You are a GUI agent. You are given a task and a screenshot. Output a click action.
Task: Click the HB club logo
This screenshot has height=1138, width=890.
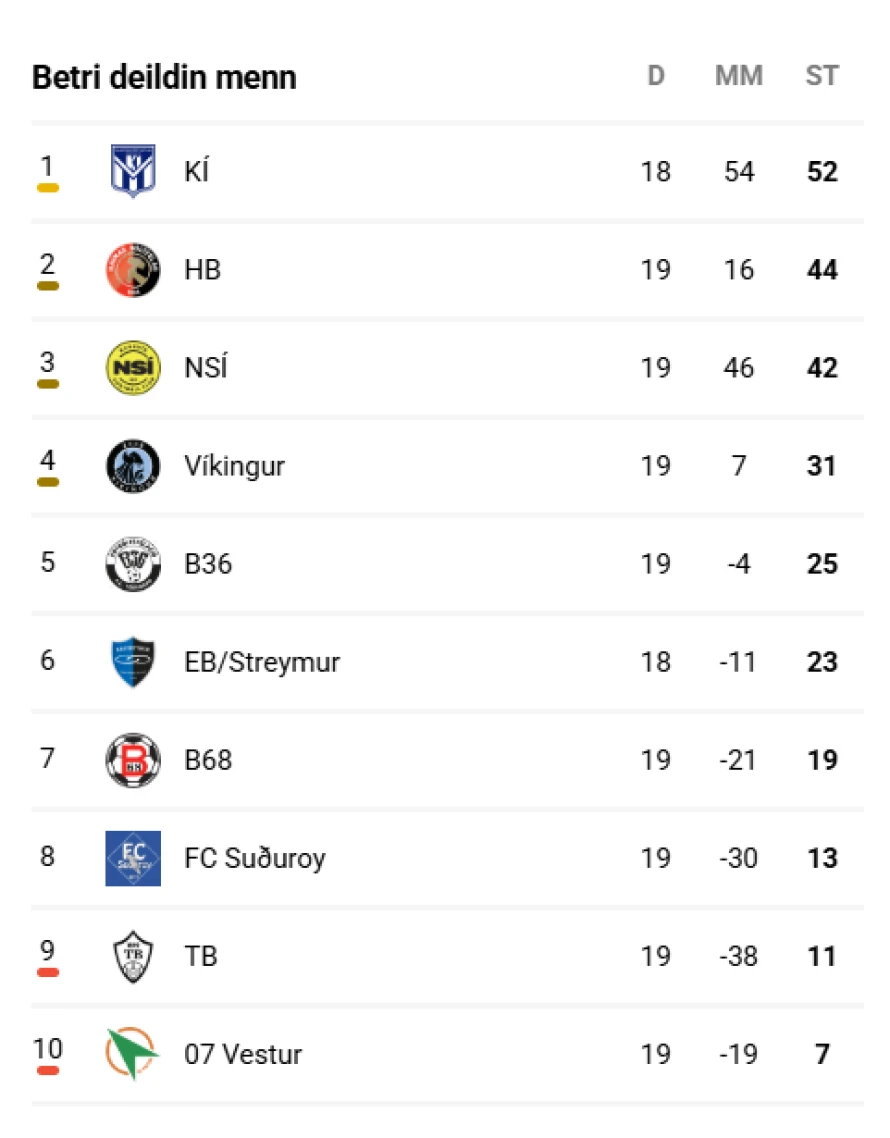point(133,270)
